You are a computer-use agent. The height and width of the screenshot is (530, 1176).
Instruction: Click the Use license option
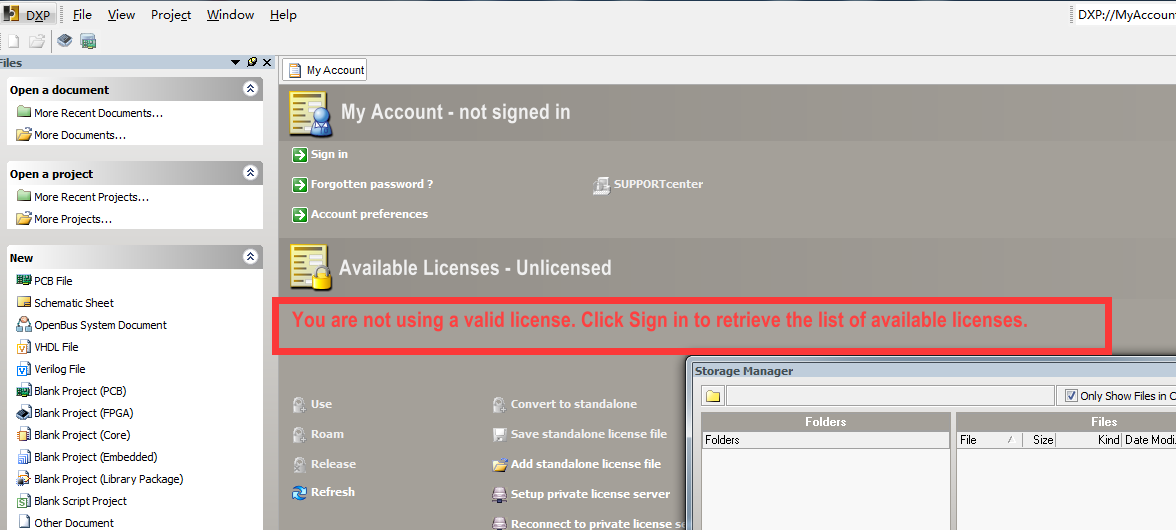click(321, 404)
